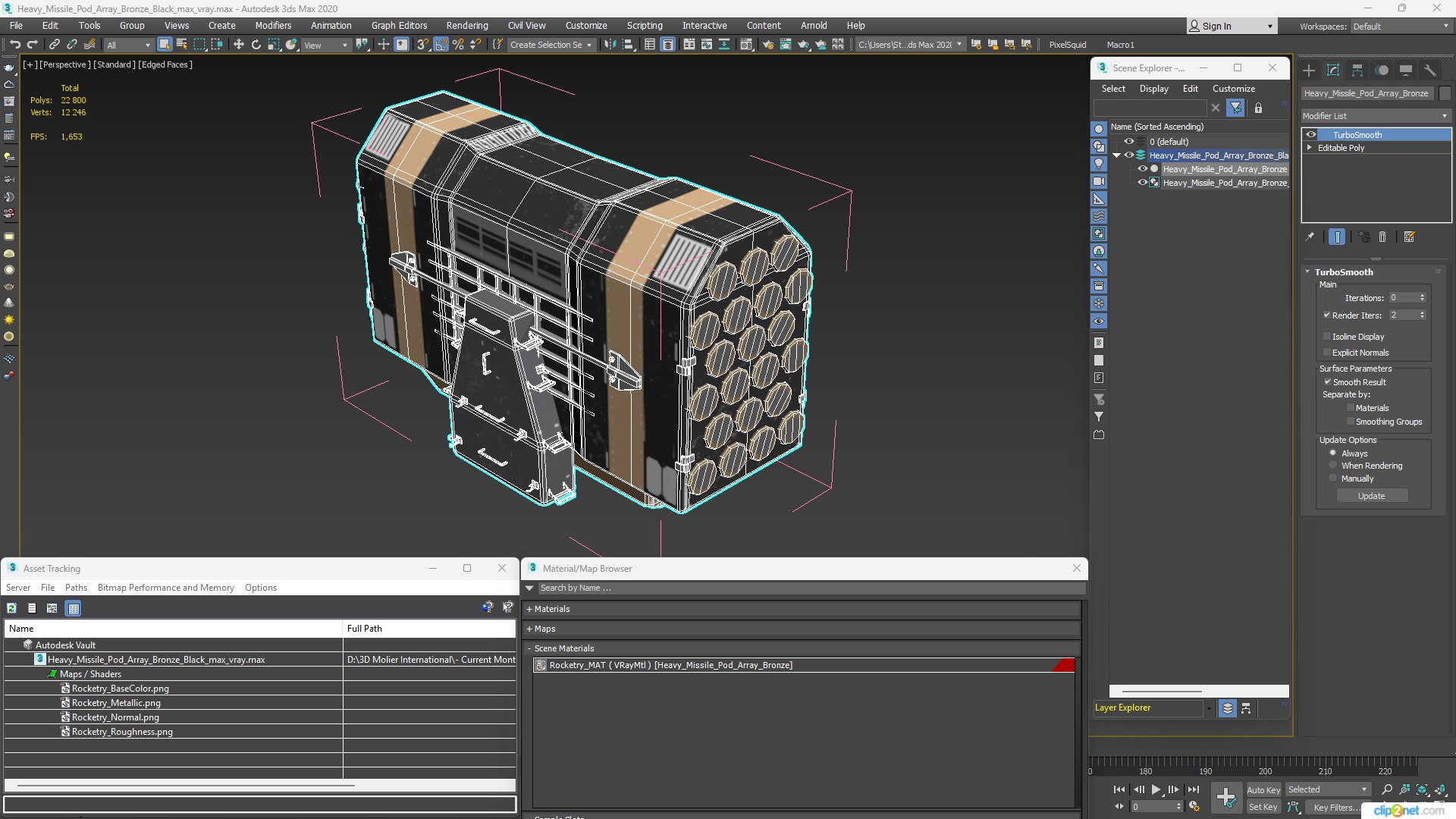Uncheck the Smooth Result checkbox
This screenshot has height=819, width=1456.
pyautogui.click(x=1327, y=382)
